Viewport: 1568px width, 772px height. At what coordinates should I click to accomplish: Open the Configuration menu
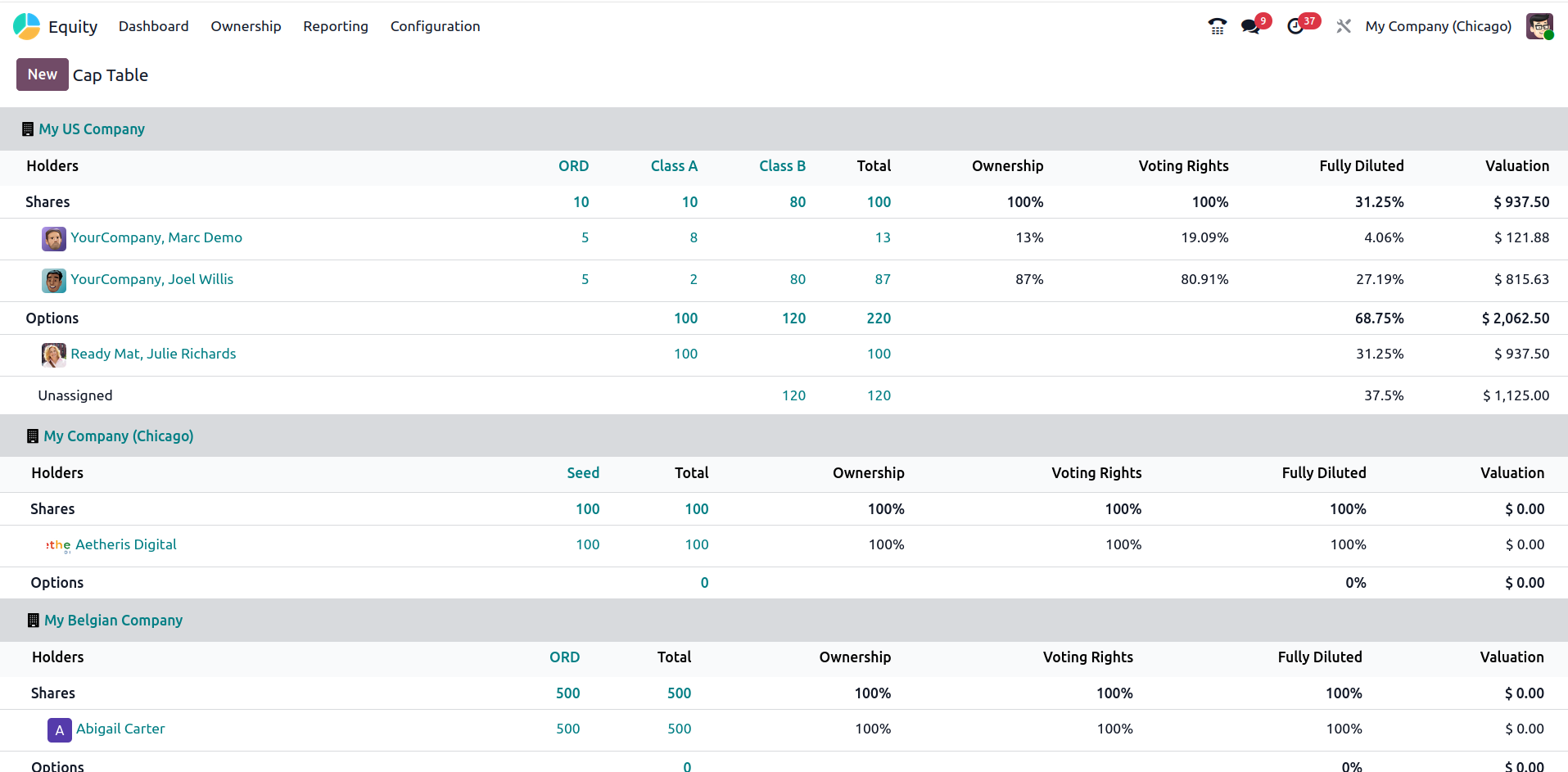tap(435, 26)
